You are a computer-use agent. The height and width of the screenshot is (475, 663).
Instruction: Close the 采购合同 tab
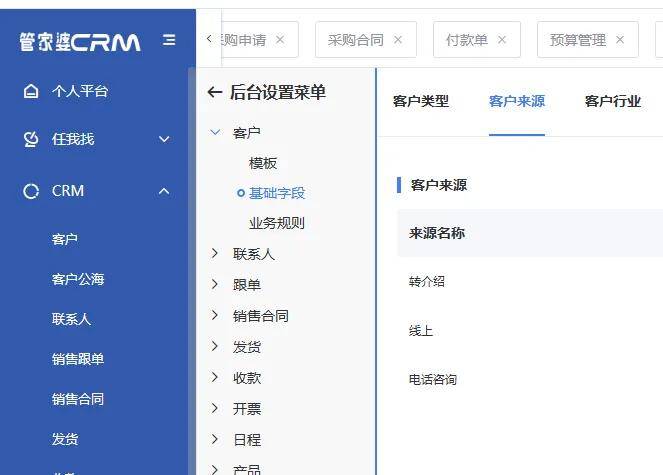[398, 40]
